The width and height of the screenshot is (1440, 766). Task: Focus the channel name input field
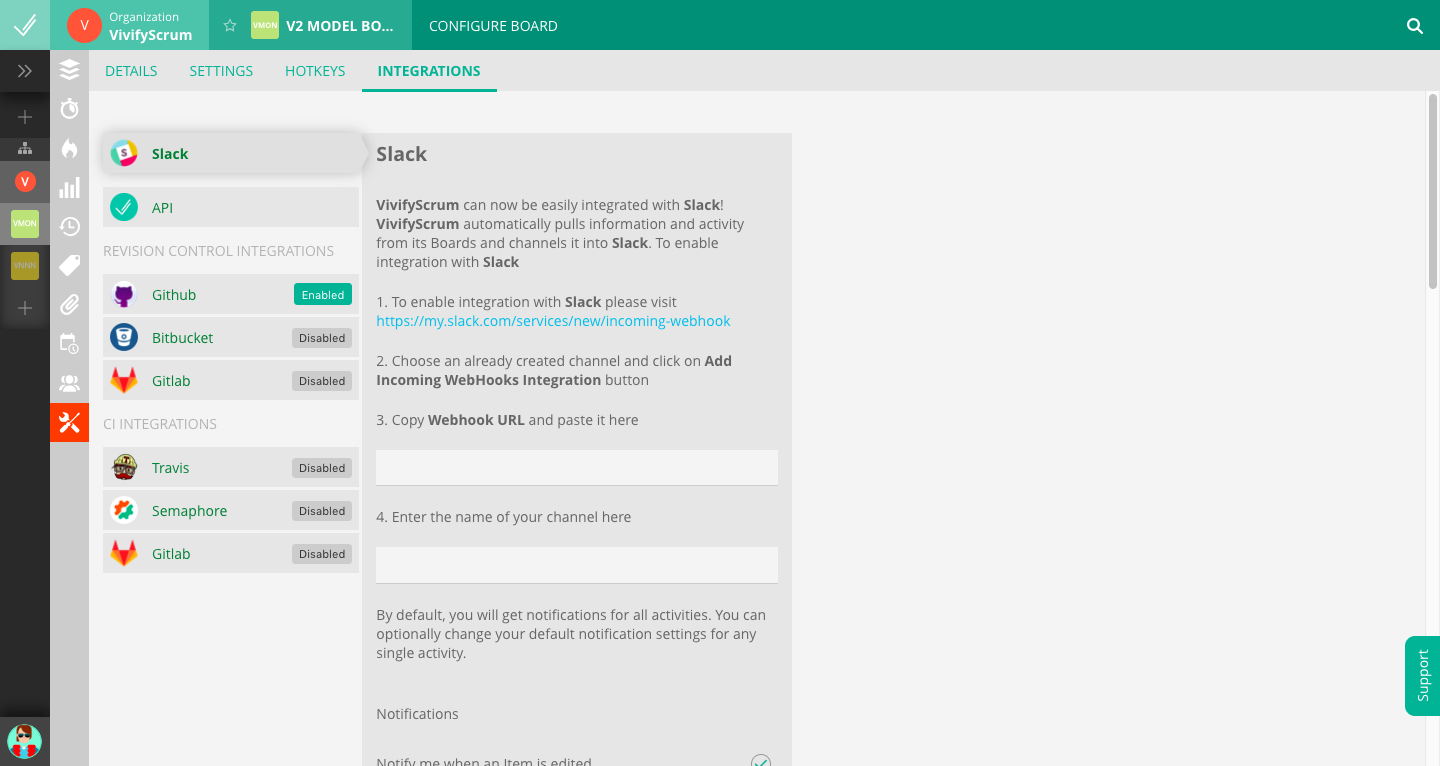[x=577, y=565]
